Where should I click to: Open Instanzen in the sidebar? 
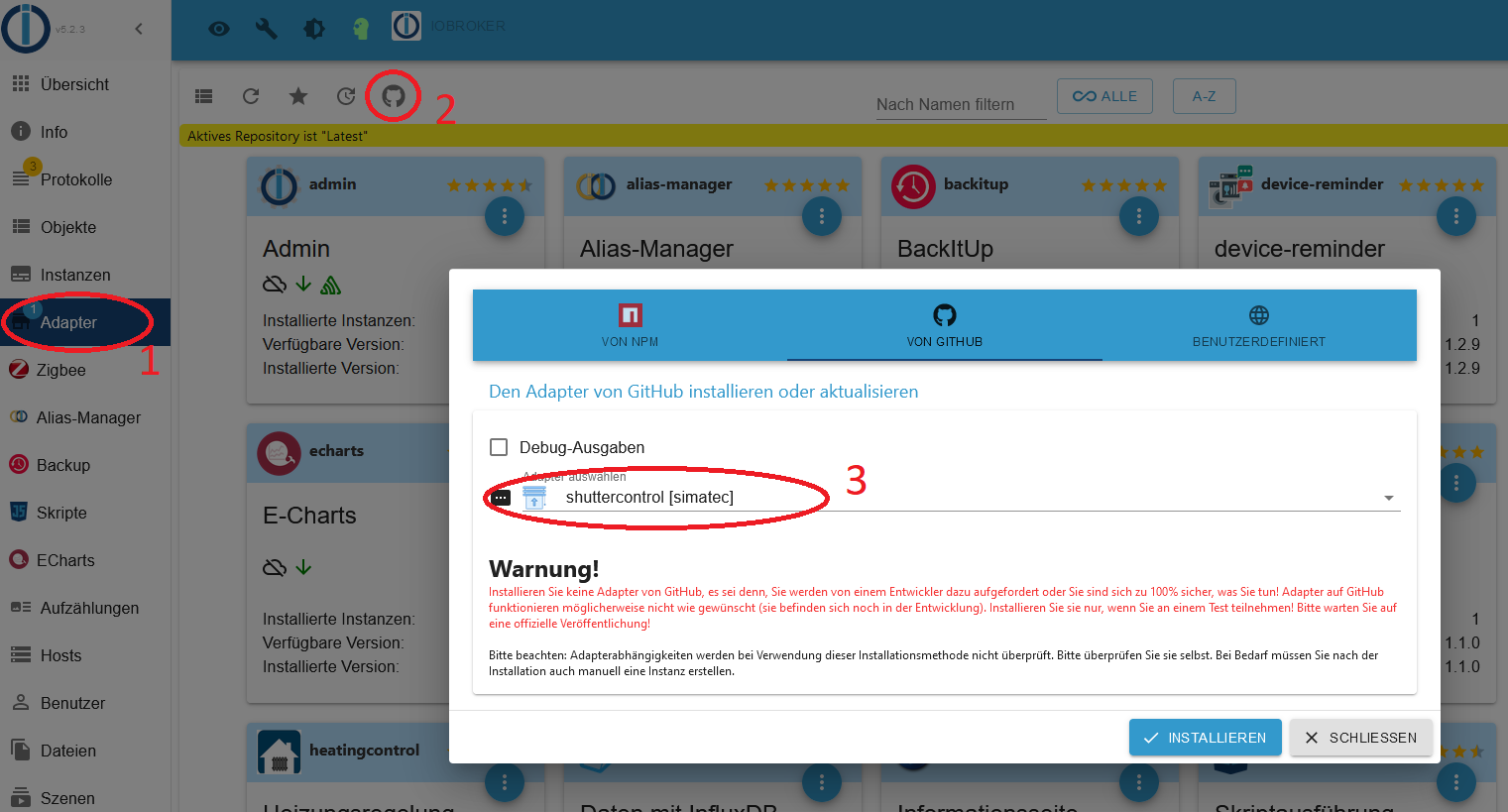[85, 275]
